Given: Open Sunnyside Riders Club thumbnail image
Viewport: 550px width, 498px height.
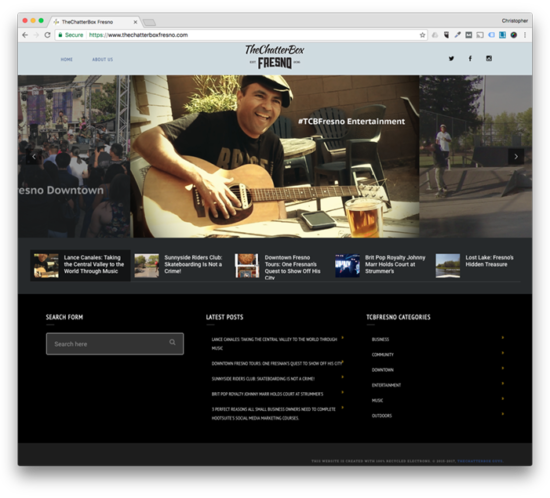Looking at the screenshot, I should coord(147,266).
